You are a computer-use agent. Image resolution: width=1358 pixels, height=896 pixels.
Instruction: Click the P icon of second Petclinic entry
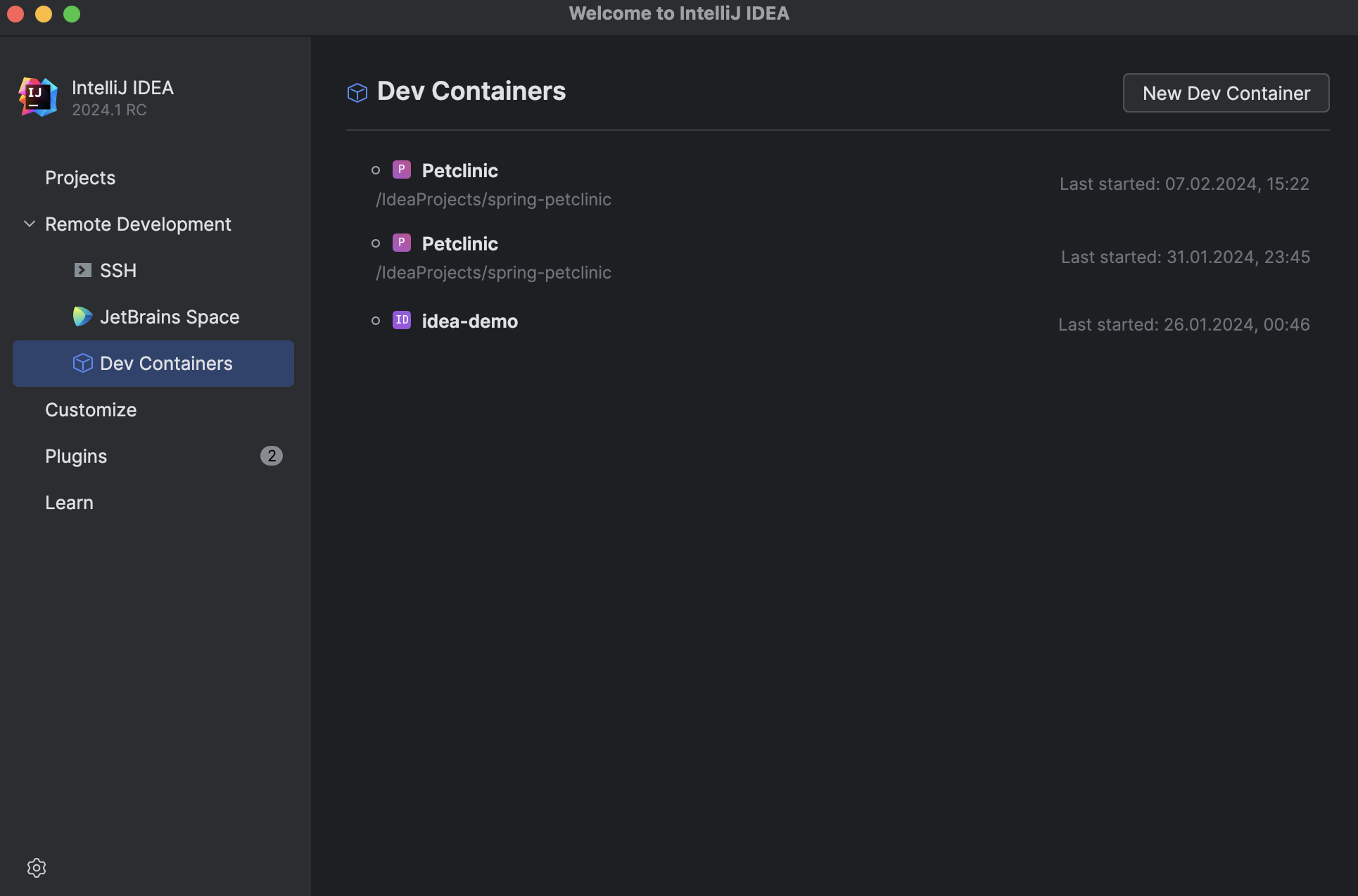(401, 243)
